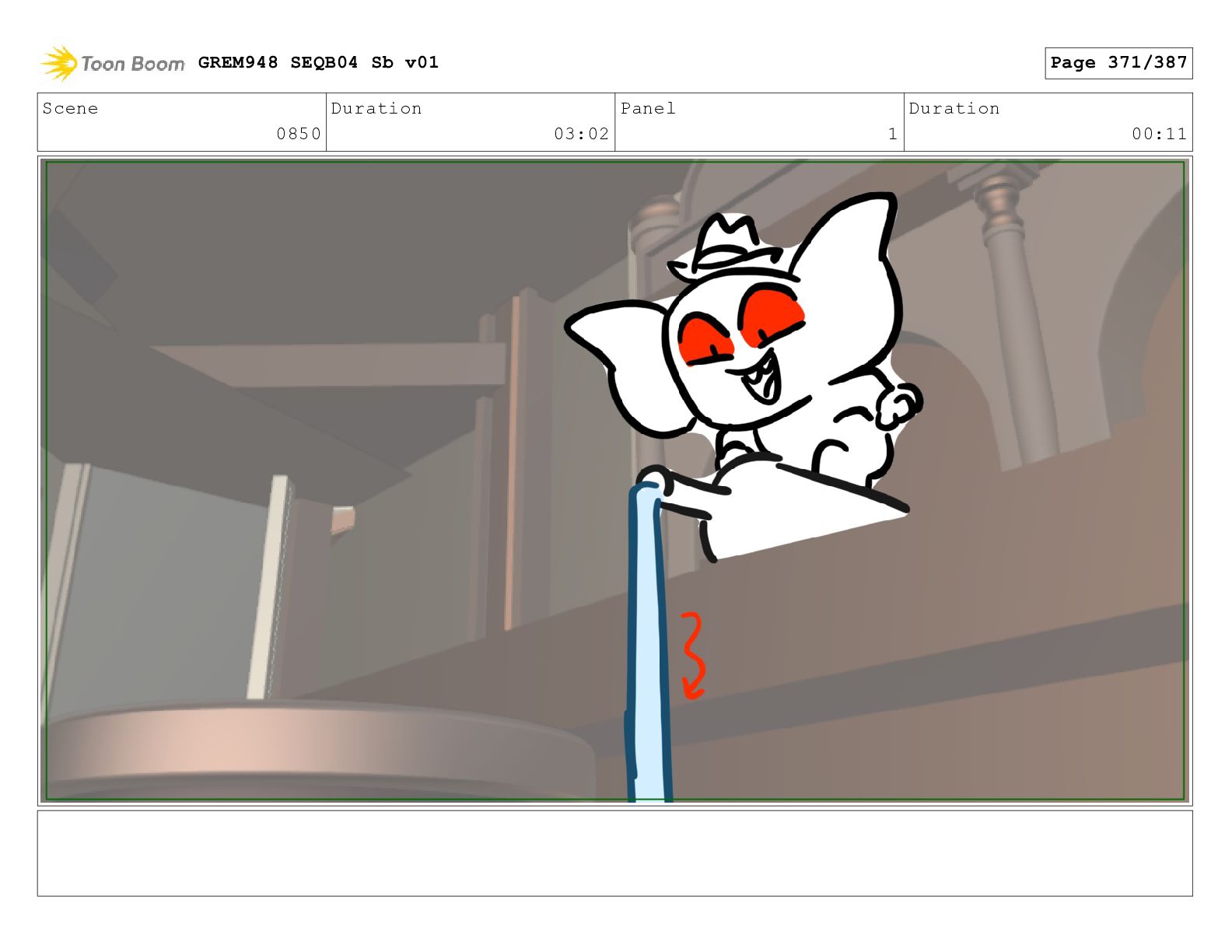Select the Panel label
The height and width of the screenshot is (952, 1232).
pyautogui.click(x=648, y=108)
